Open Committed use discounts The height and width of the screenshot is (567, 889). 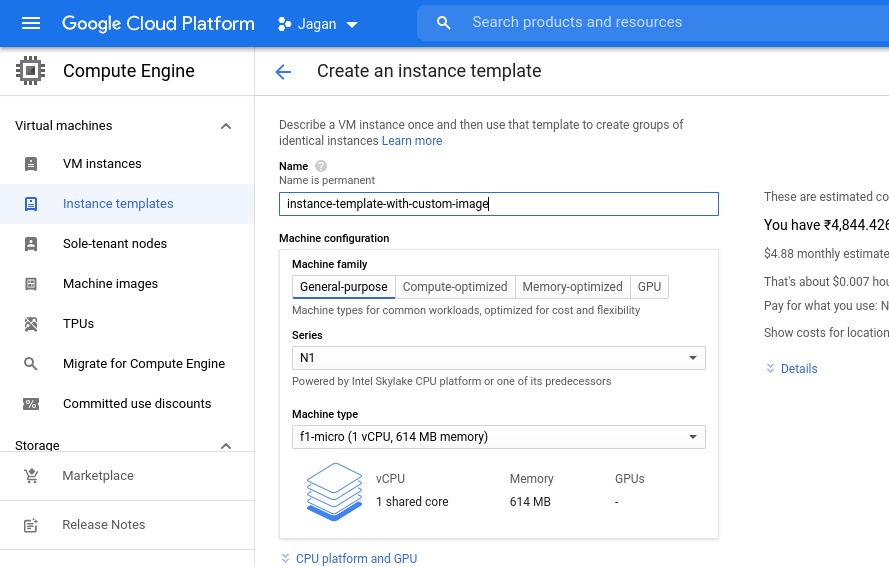coord(137,404)
